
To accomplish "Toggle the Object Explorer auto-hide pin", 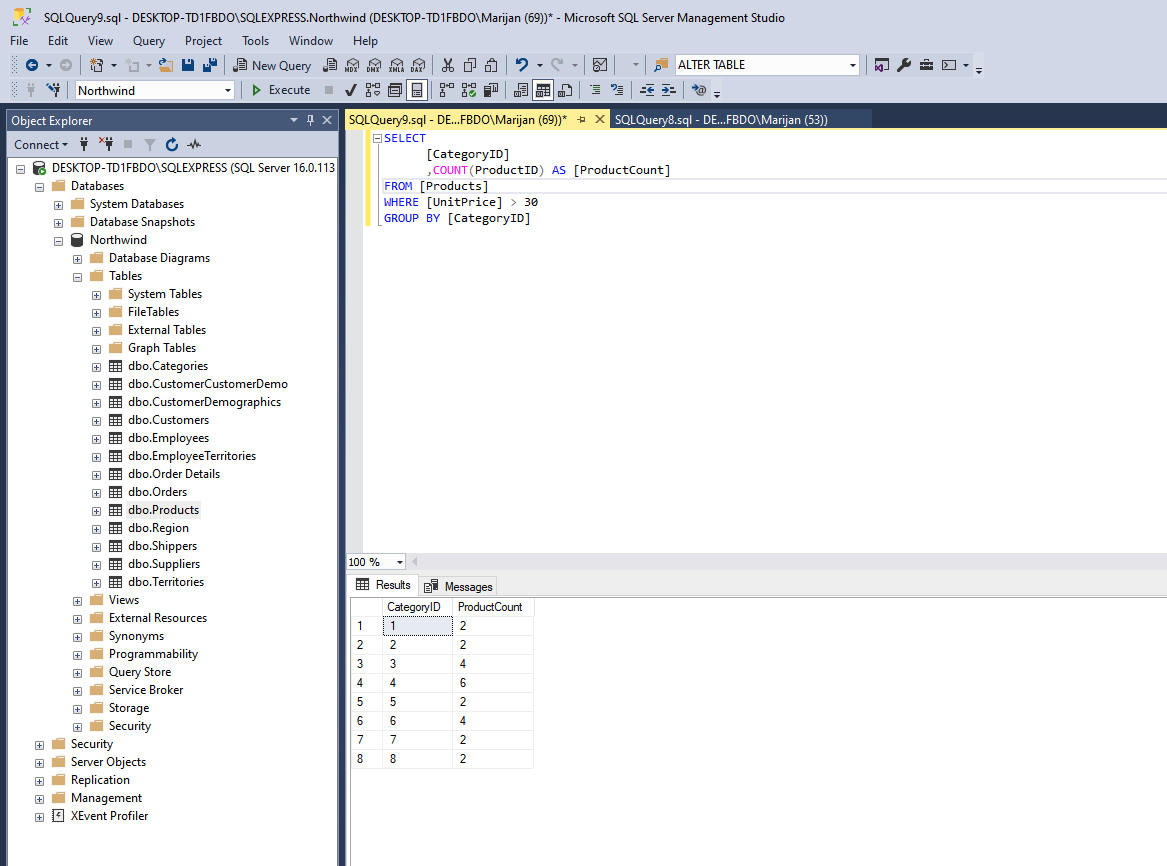I will pyautogui.click(x=310, y=120).
